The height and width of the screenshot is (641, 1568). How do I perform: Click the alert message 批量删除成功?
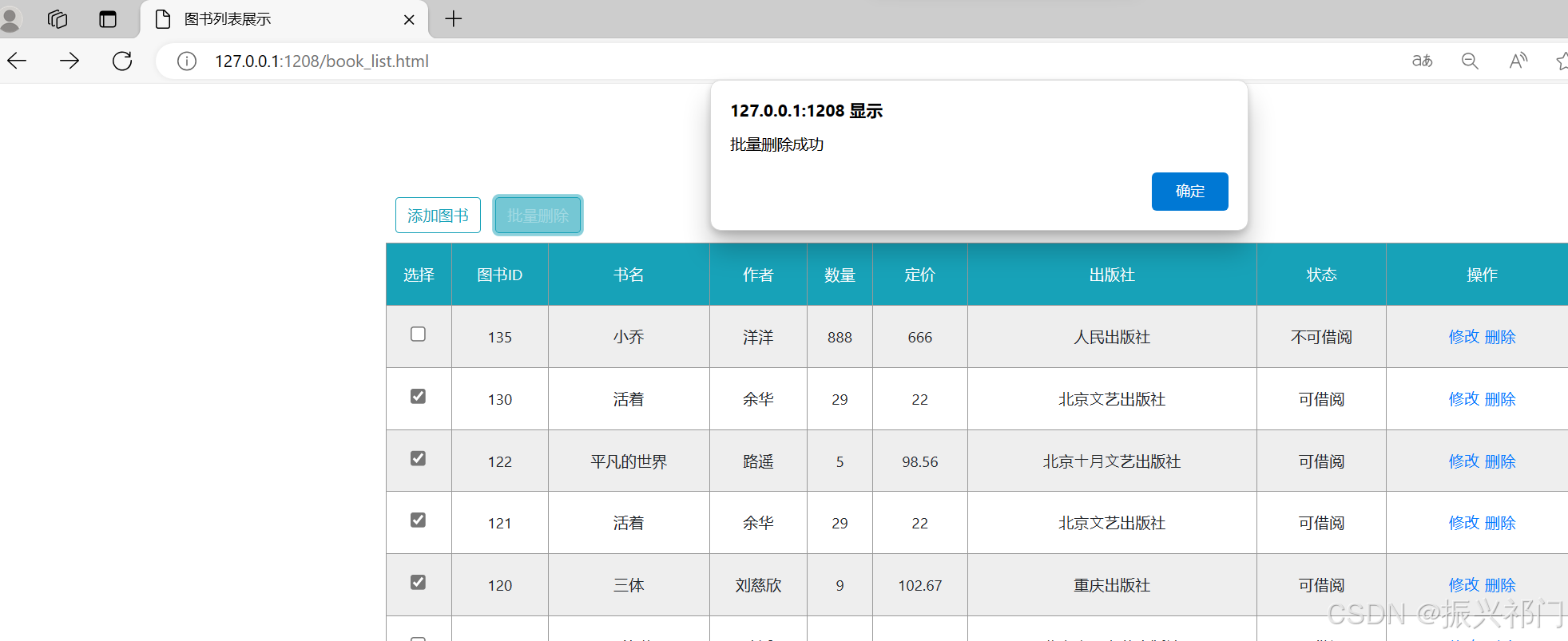(776, 144)
